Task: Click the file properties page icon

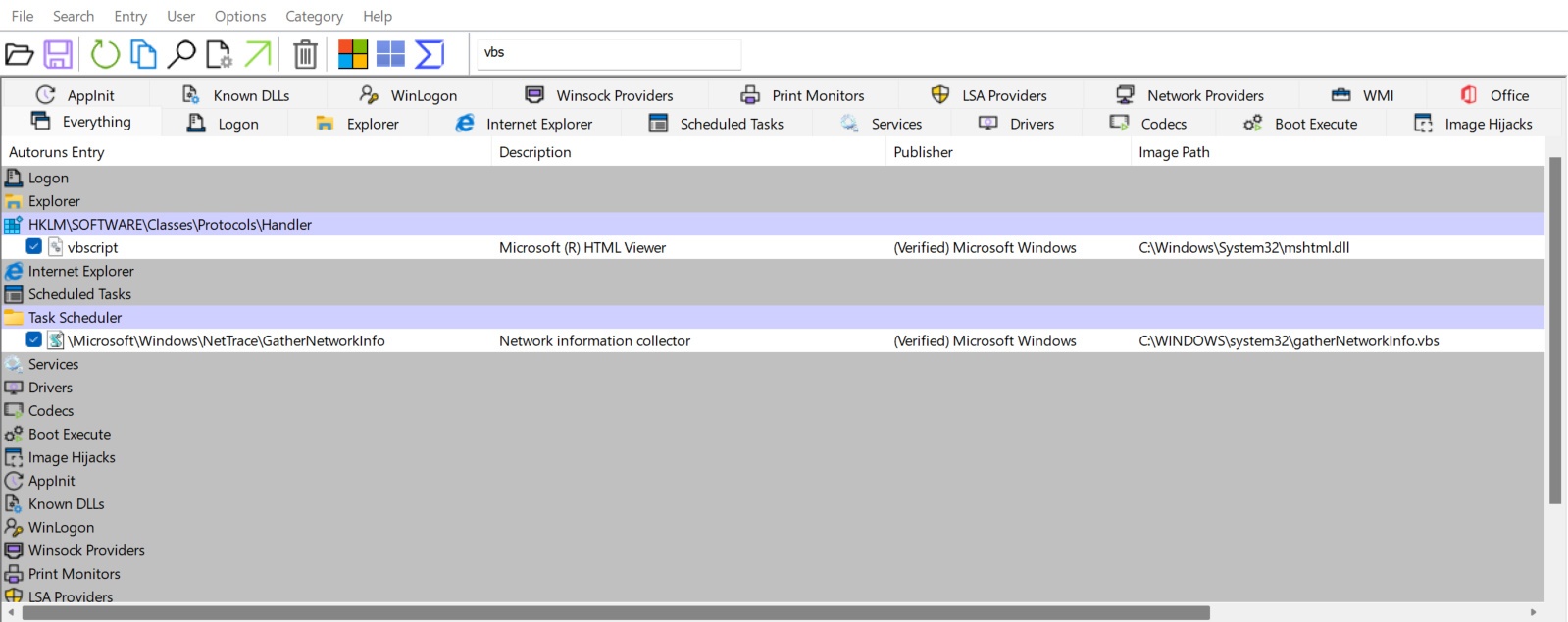Action: click(x=219, y=54)
